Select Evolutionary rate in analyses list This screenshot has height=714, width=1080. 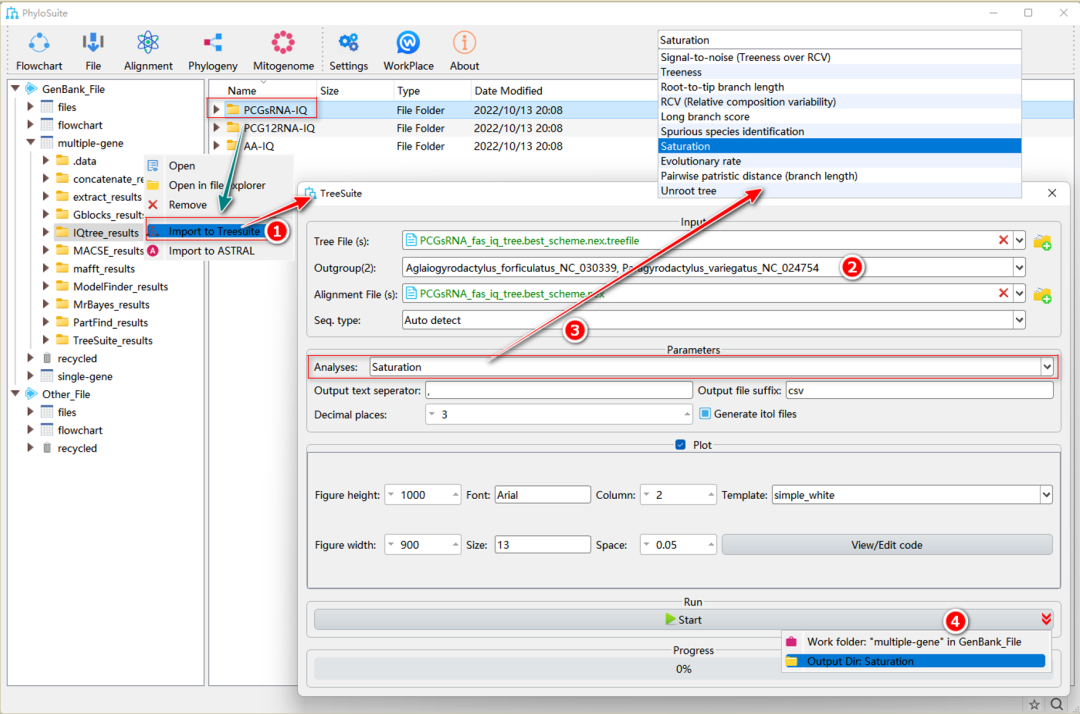click(839, 161)
